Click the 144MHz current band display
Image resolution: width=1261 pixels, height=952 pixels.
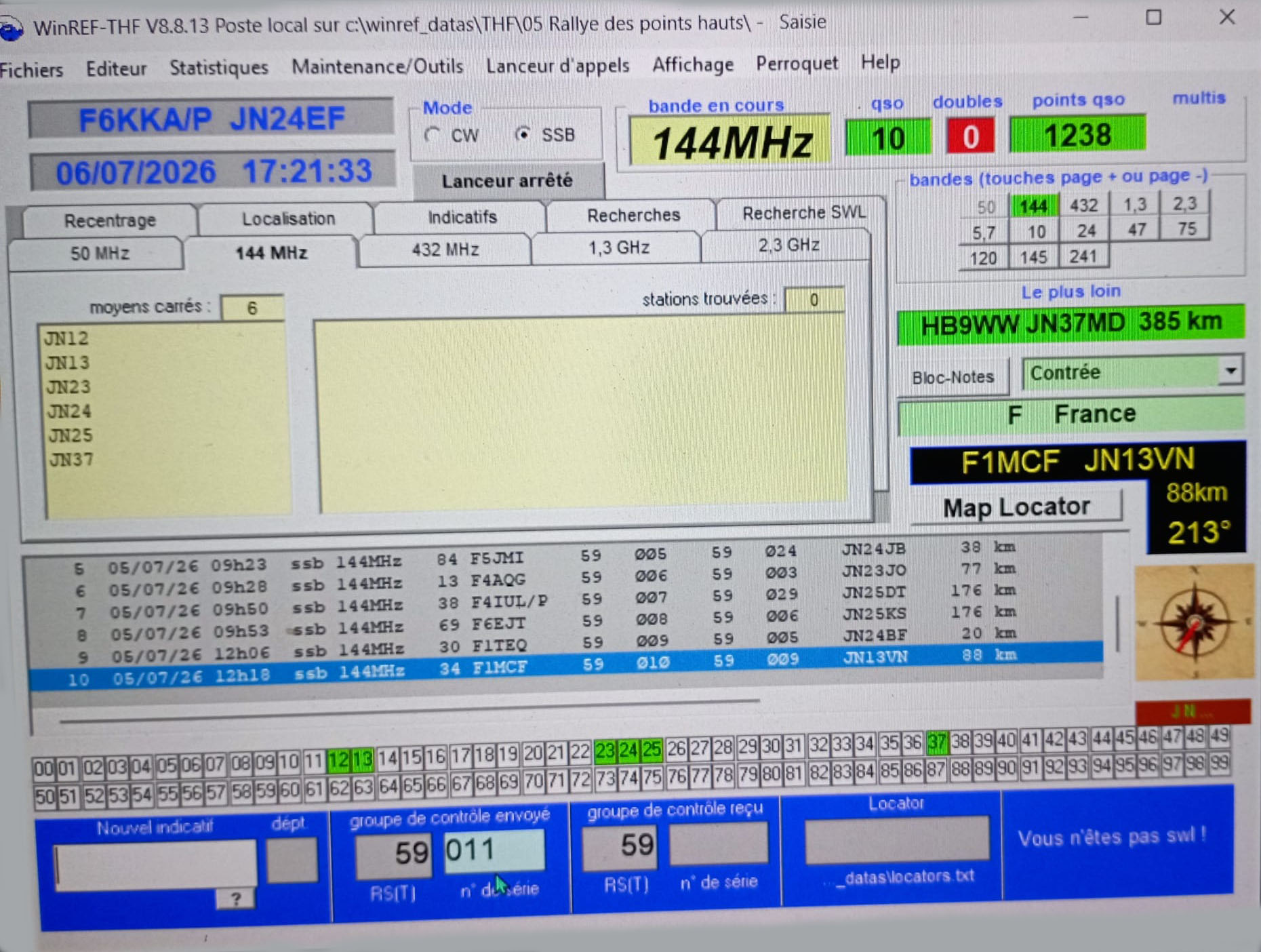(731, 142)
